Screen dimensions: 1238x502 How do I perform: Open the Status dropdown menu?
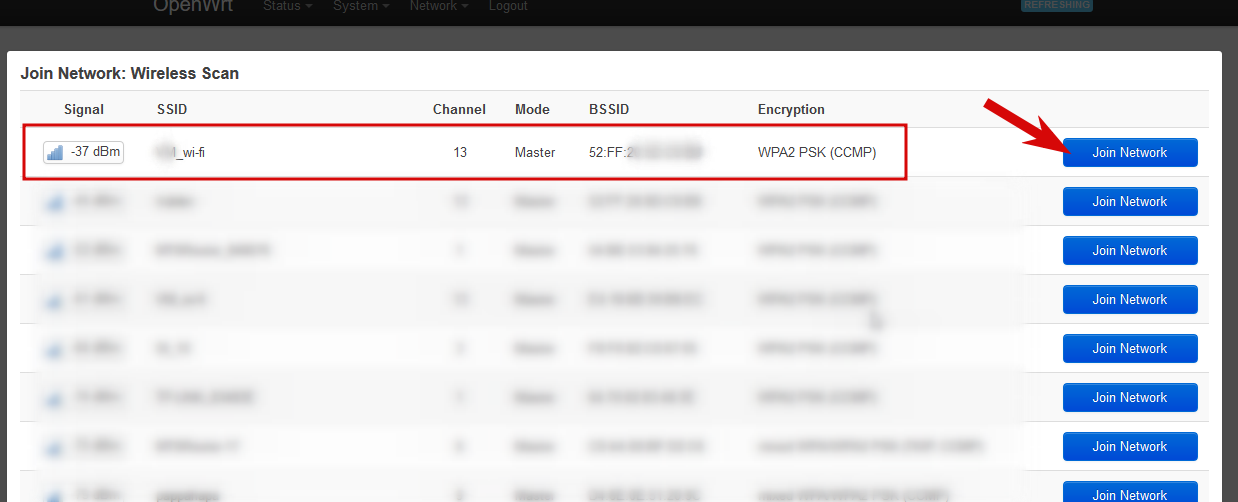[x=287, y=6]
